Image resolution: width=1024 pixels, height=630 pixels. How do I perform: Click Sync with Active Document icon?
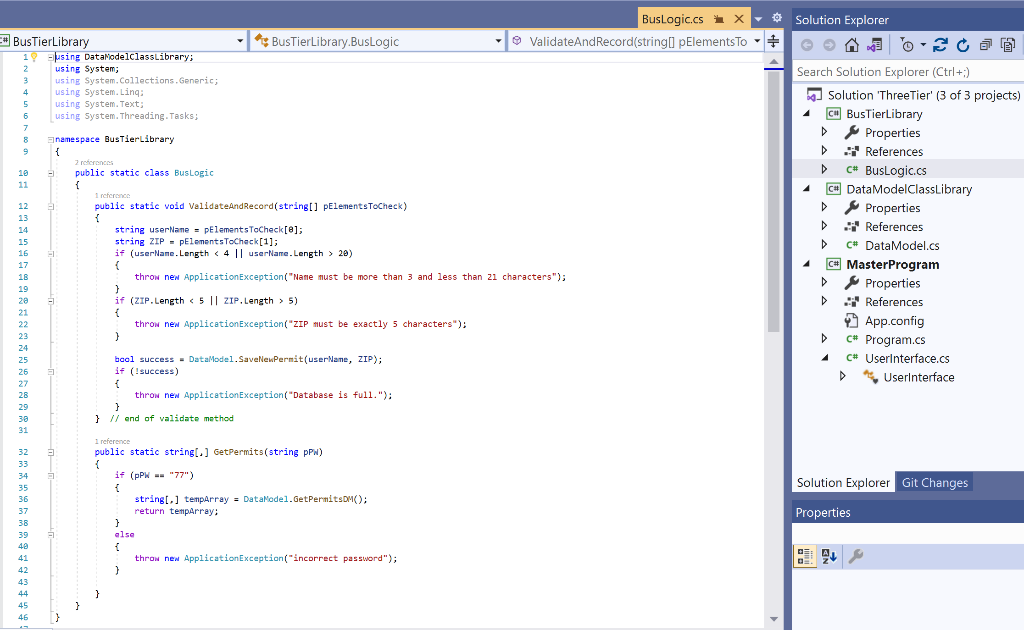tap(940, 45)
